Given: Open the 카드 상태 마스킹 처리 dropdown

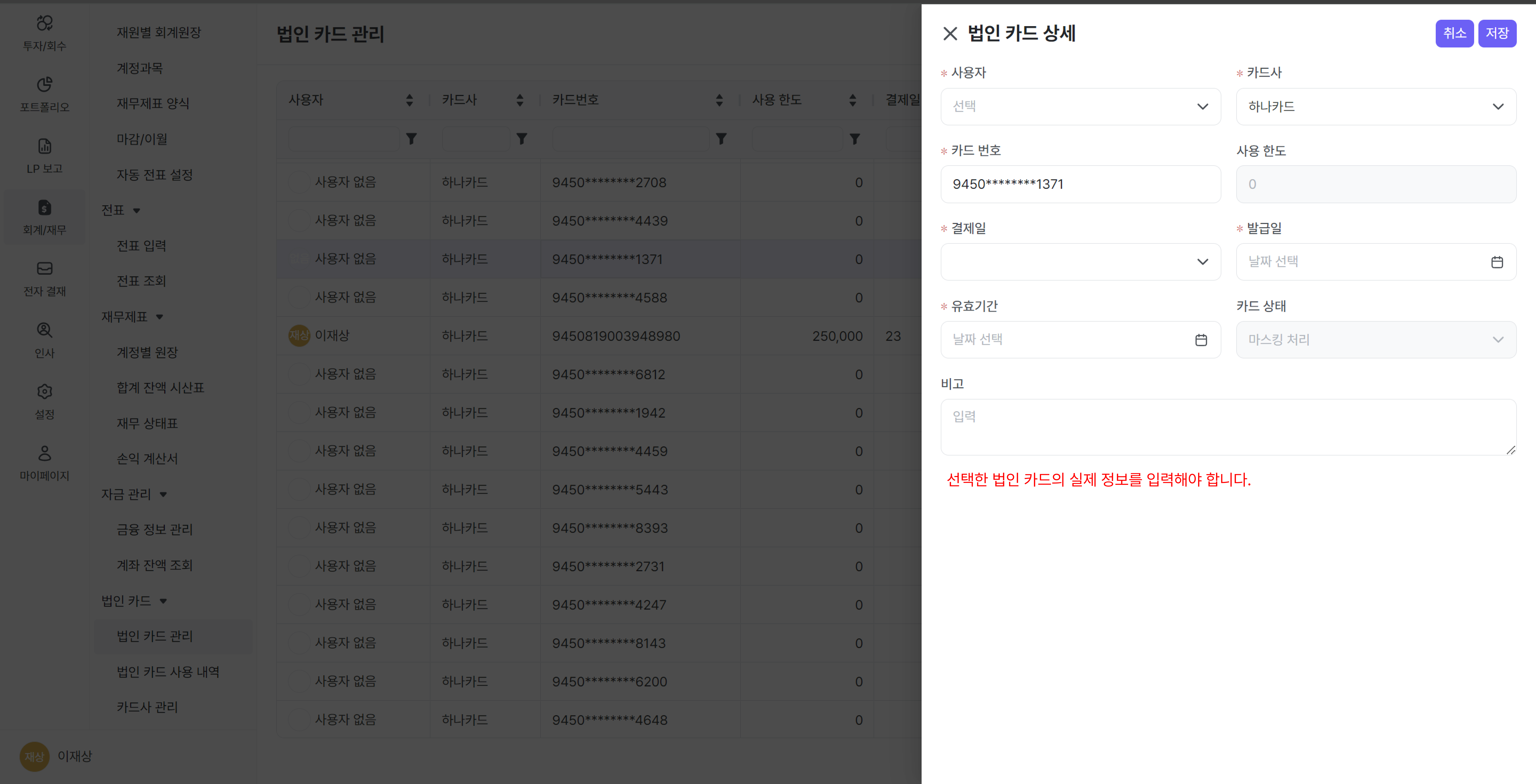Looking at the screenshot, I should [1376, 339].
